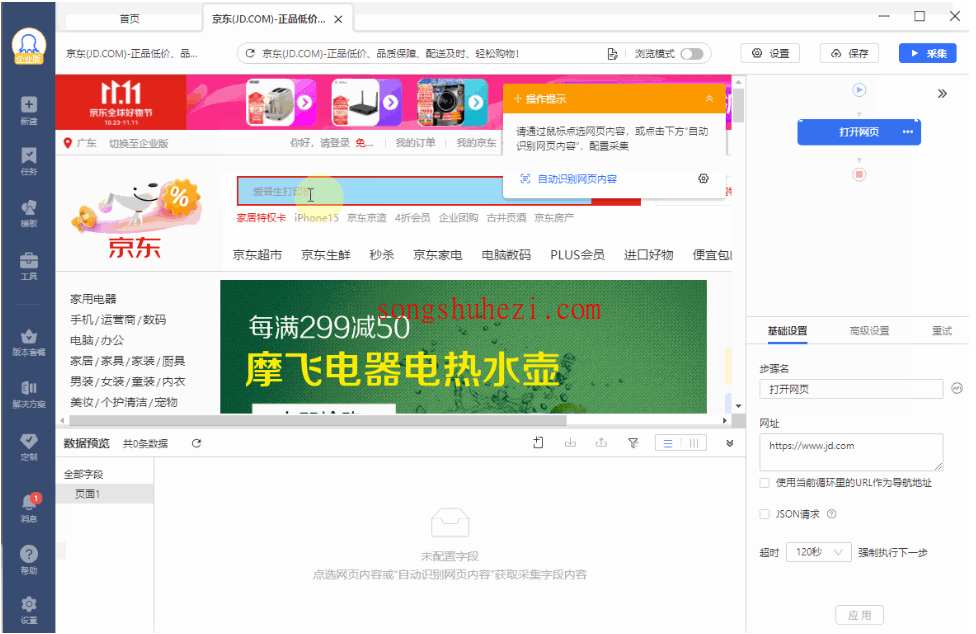Screen dimensions: 976x634
Task: Click the horizontal scrollbar of web page
Action: pyautogui.click(x=317, y=421)
